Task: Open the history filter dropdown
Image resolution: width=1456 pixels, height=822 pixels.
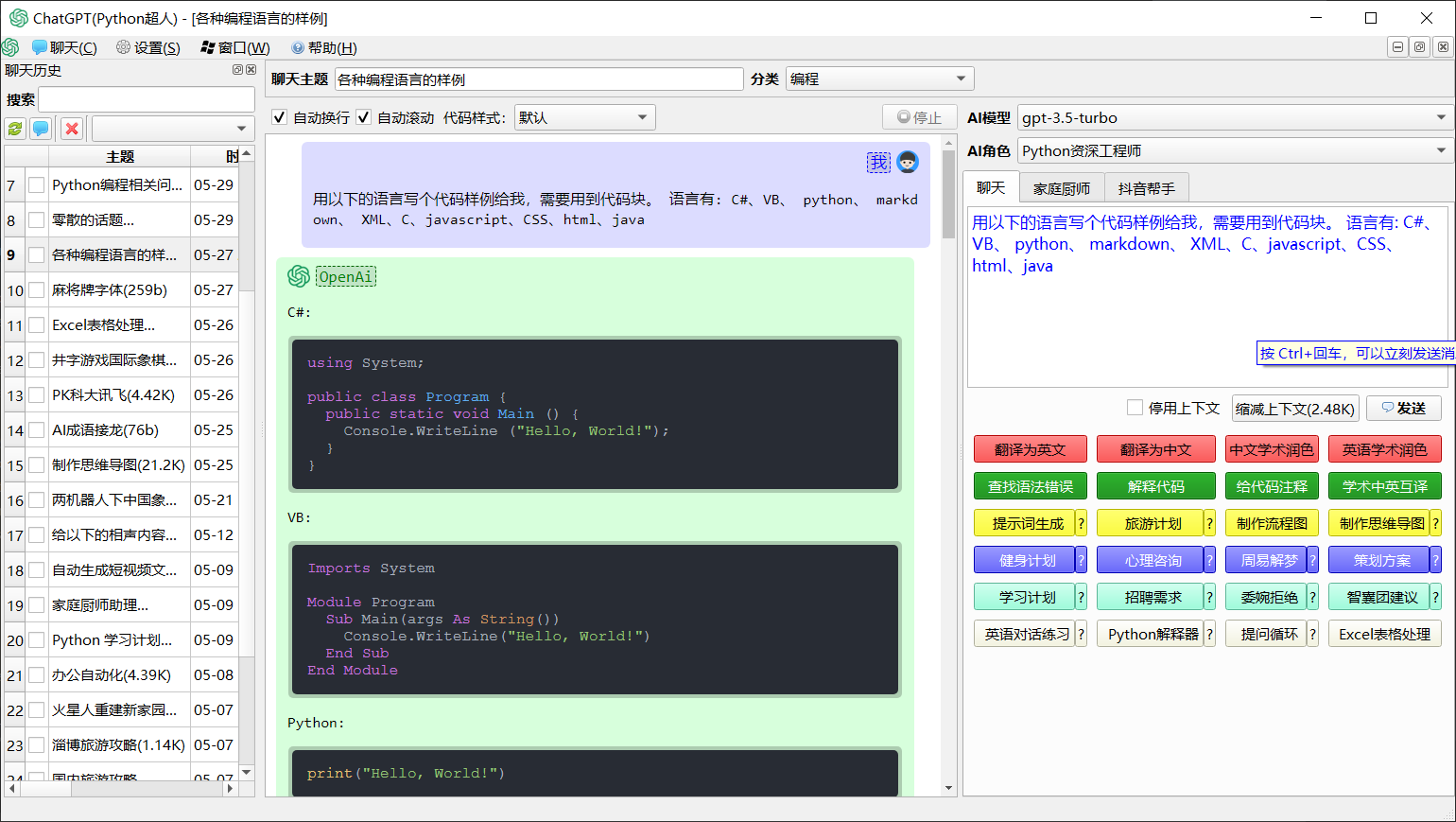Action: (173, 129)
